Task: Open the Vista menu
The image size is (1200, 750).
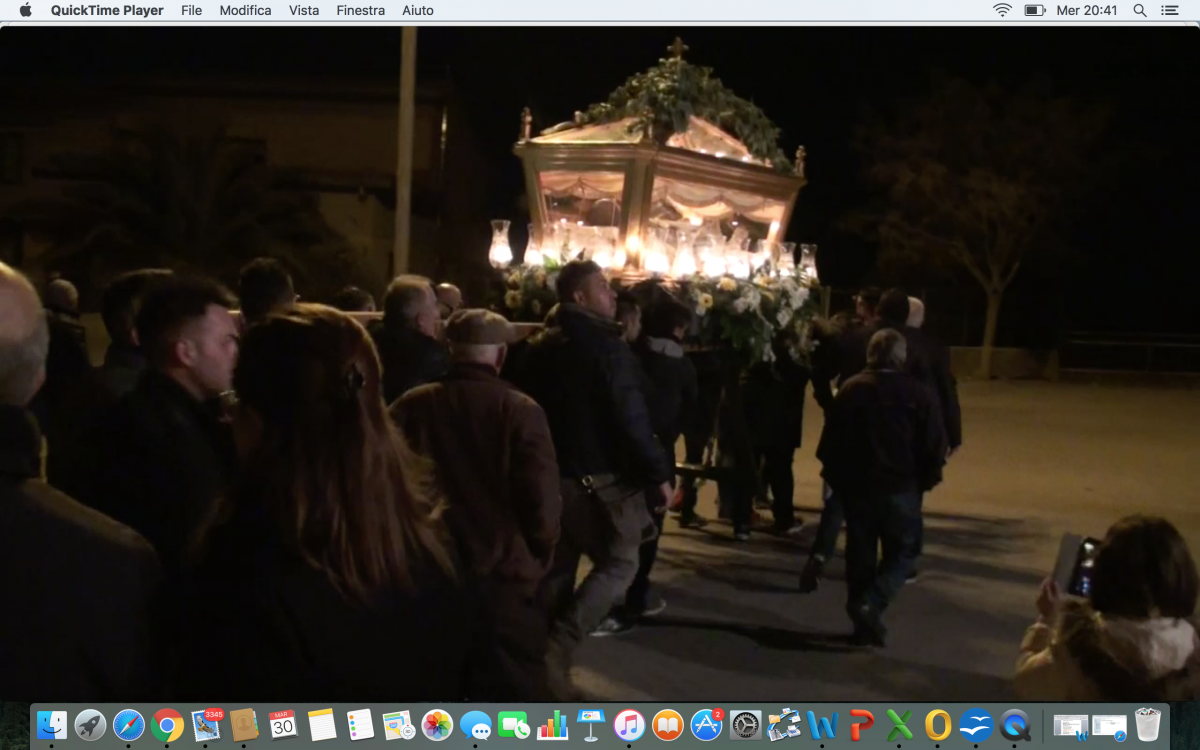Action: [304, 10]
